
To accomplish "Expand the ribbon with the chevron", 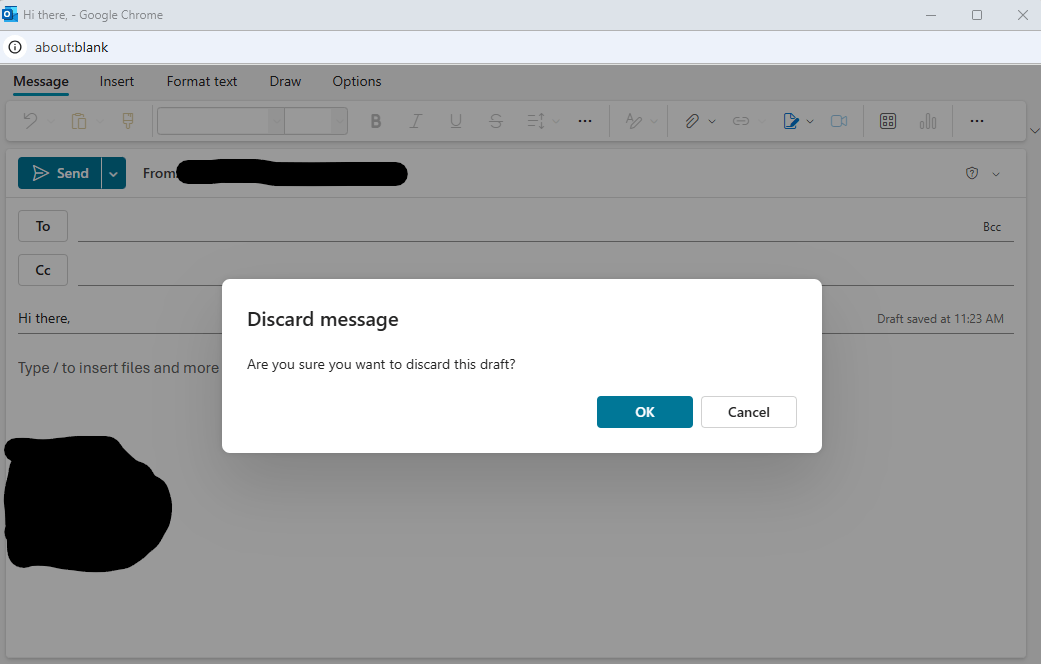I will click(x=1034, y=131).
